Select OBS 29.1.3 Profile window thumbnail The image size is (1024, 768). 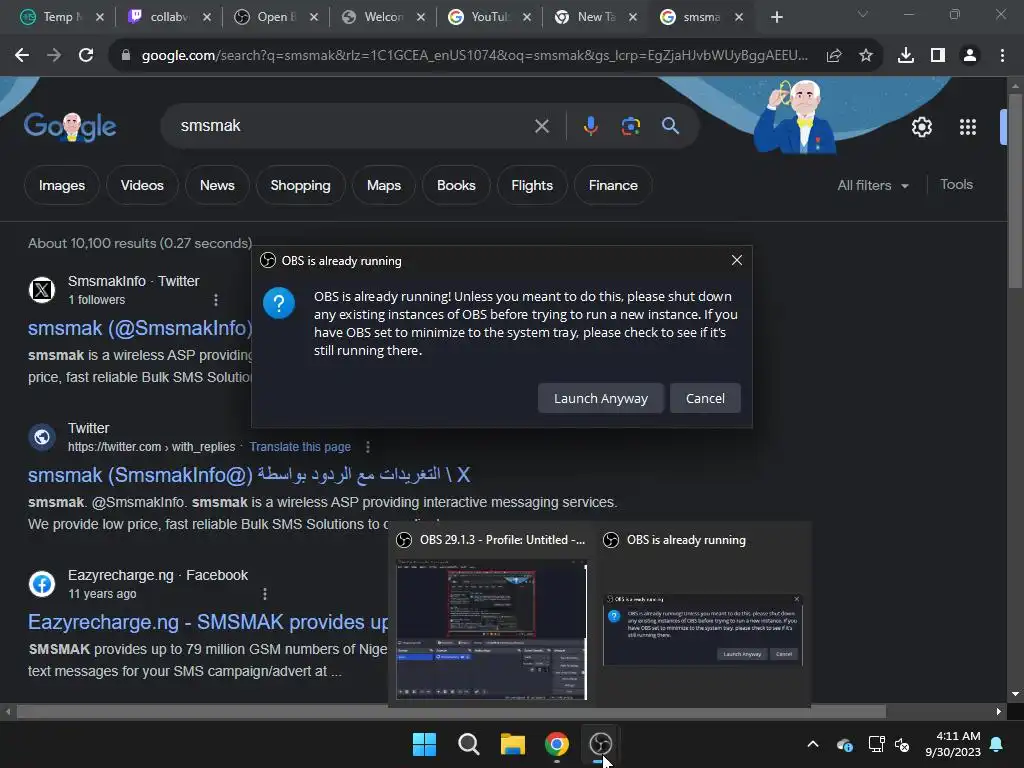(491, 630)
